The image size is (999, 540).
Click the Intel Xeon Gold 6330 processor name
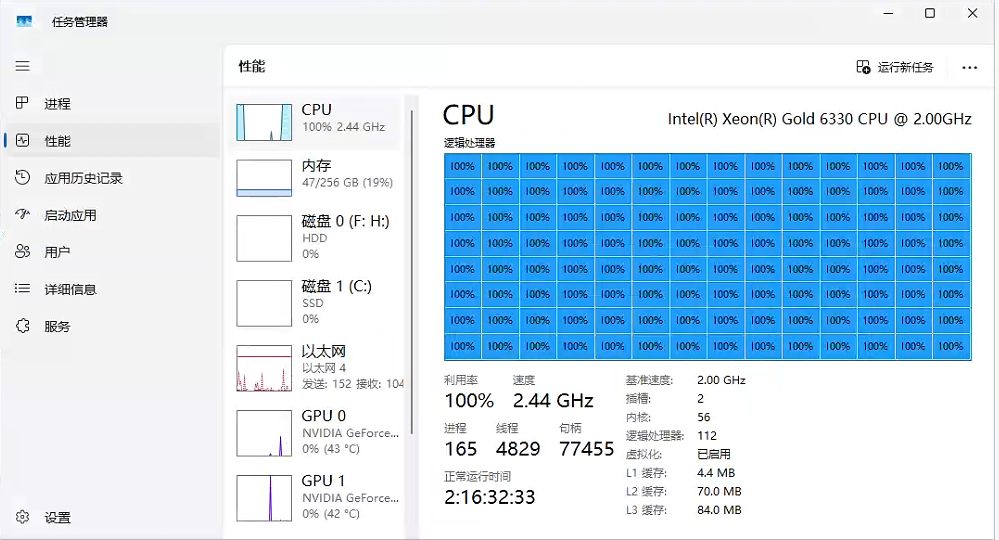pos(819,119)
